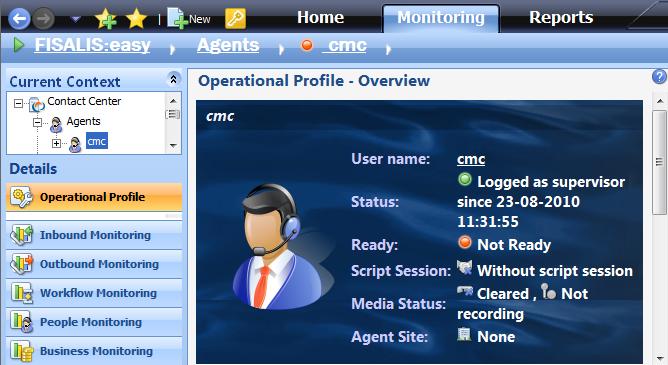The image size is (668, 365).
Task: Switch to the Home tab
Action: click(320, 17)
